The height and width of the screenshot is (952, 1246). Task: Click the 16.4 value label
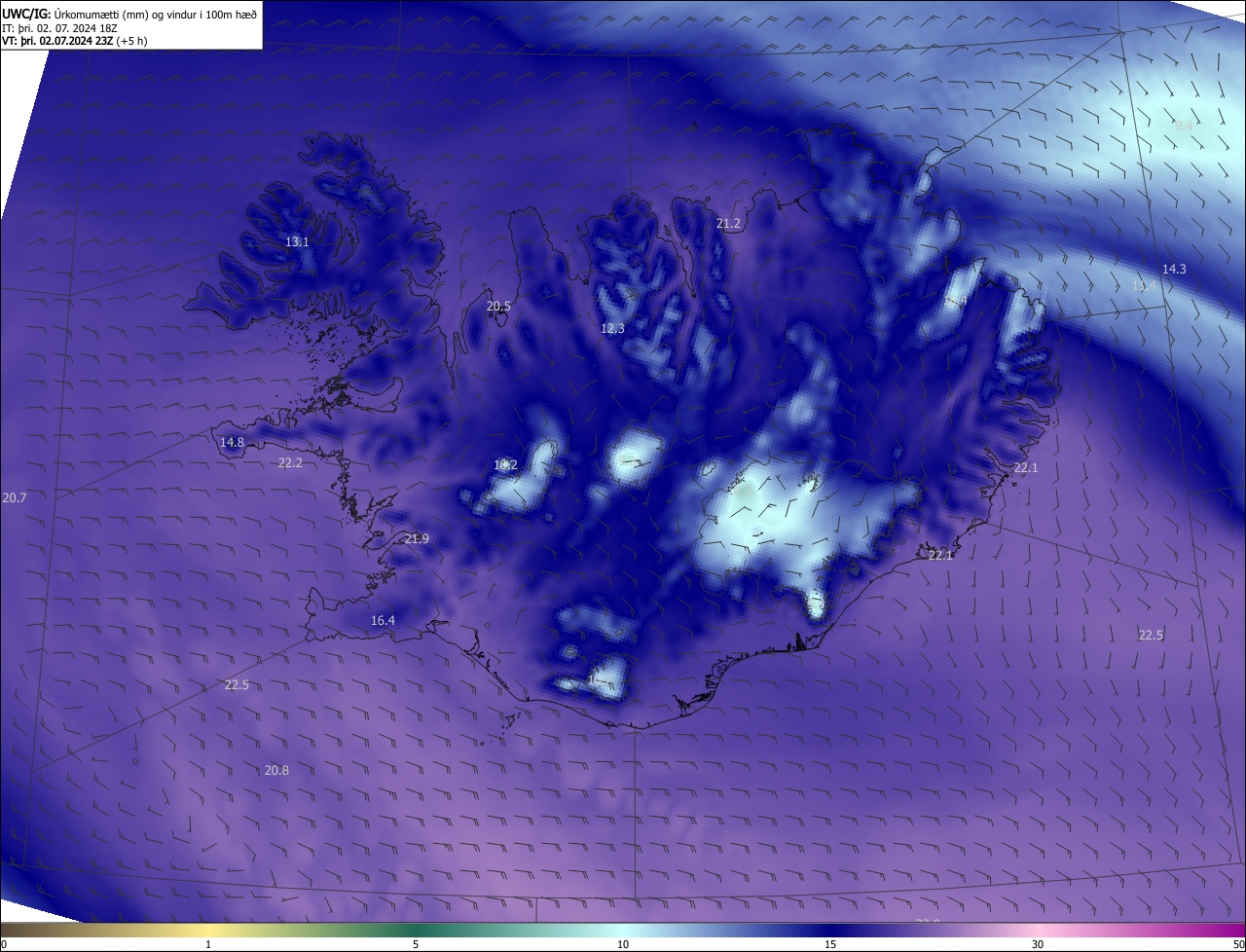coord(383,620)
